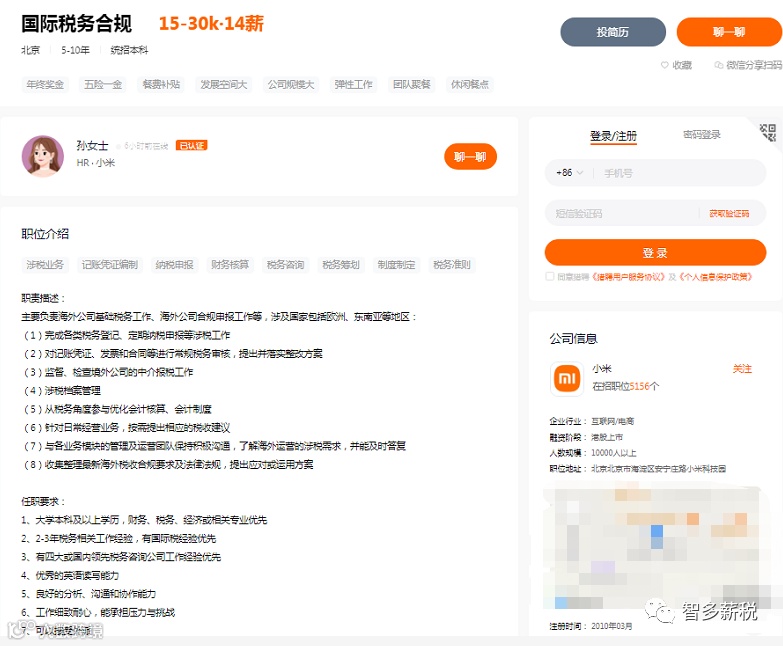Click the WeChat share scan icon
This screenshot has height=646, width=783.
click(719, 65)
